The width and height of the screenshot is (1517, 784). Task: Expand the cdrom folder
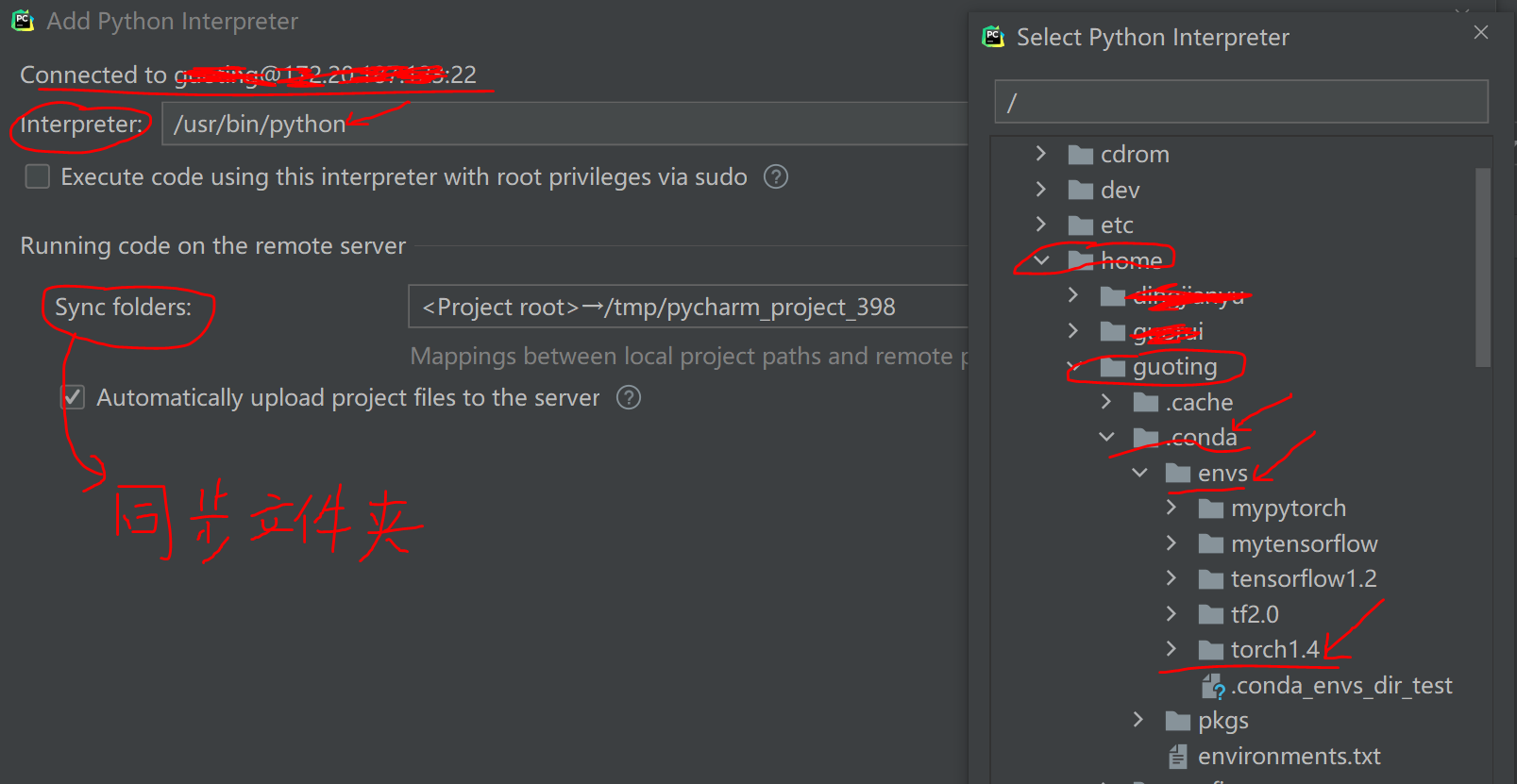(x=1041, y=153)
